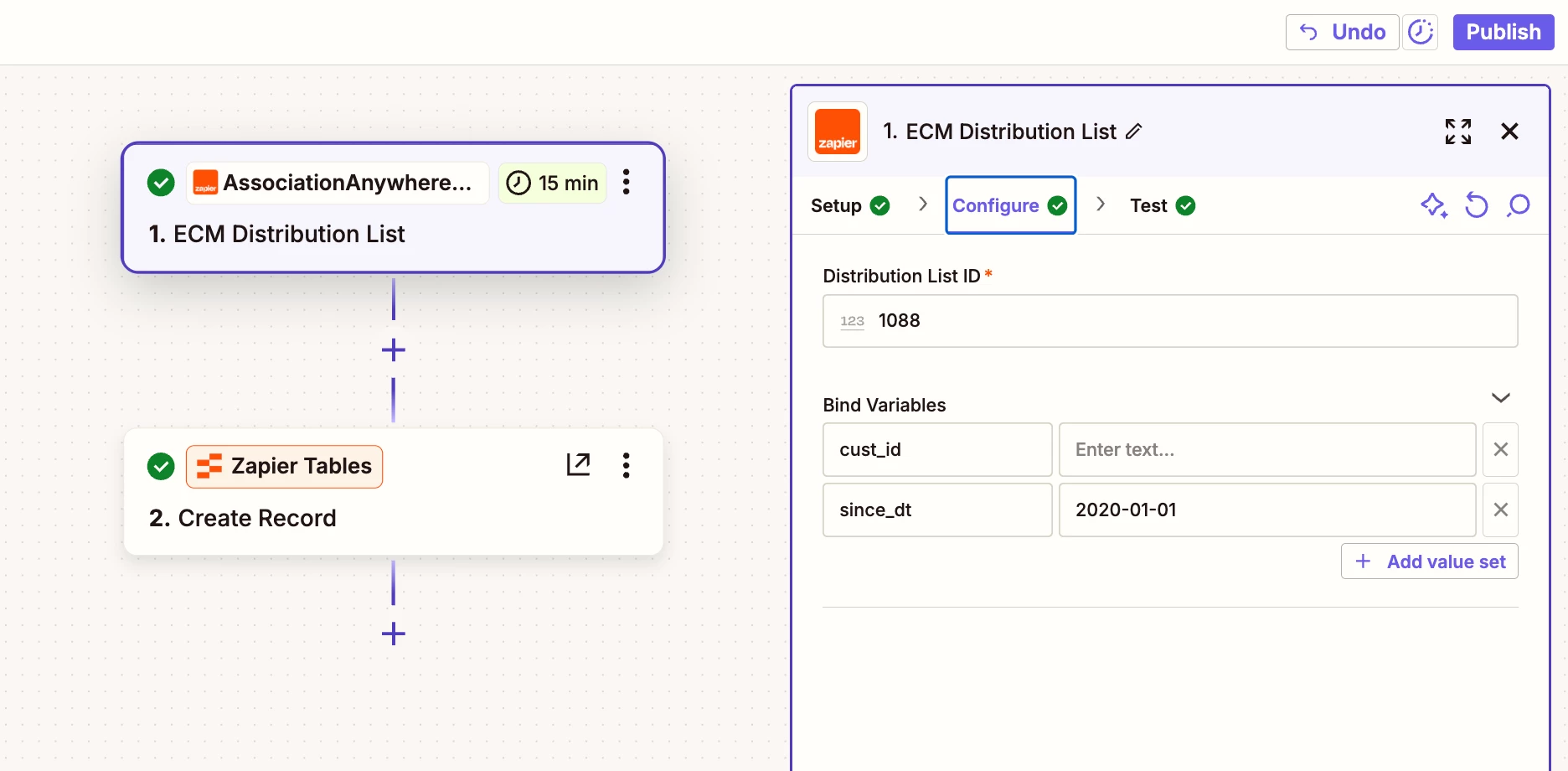Click Add value set button
The image size is (1568, 771).
click(1429, 561)
